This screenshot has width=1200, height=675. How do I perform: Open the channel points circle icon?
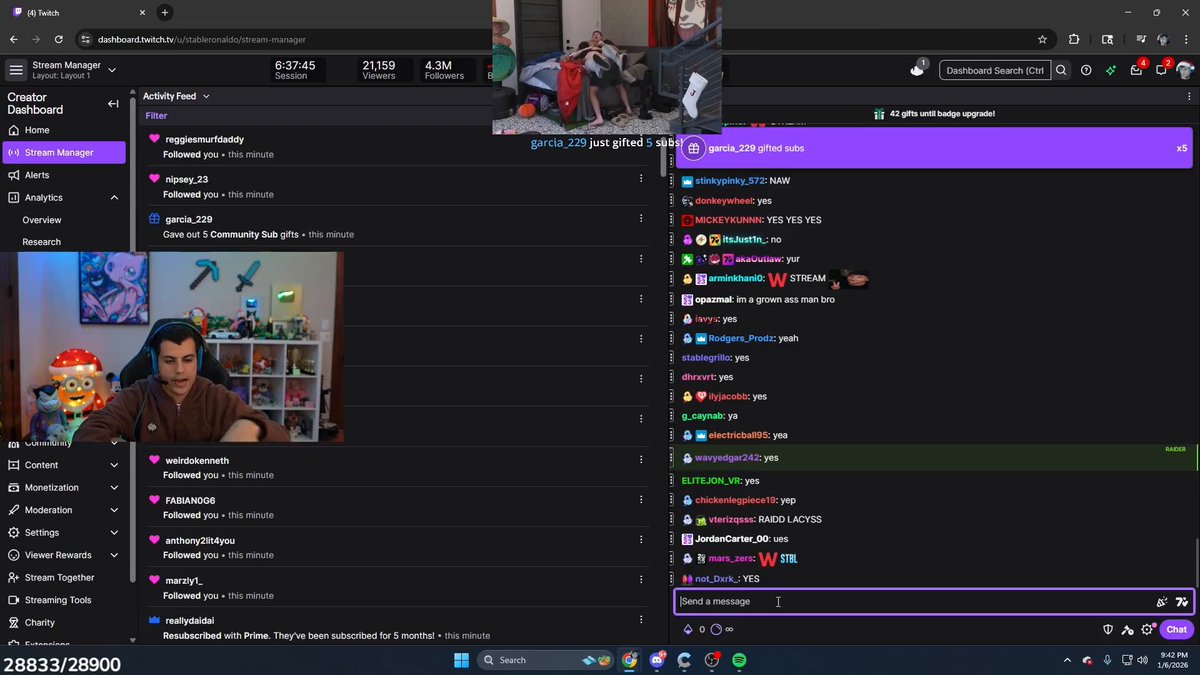coord(716,629)
